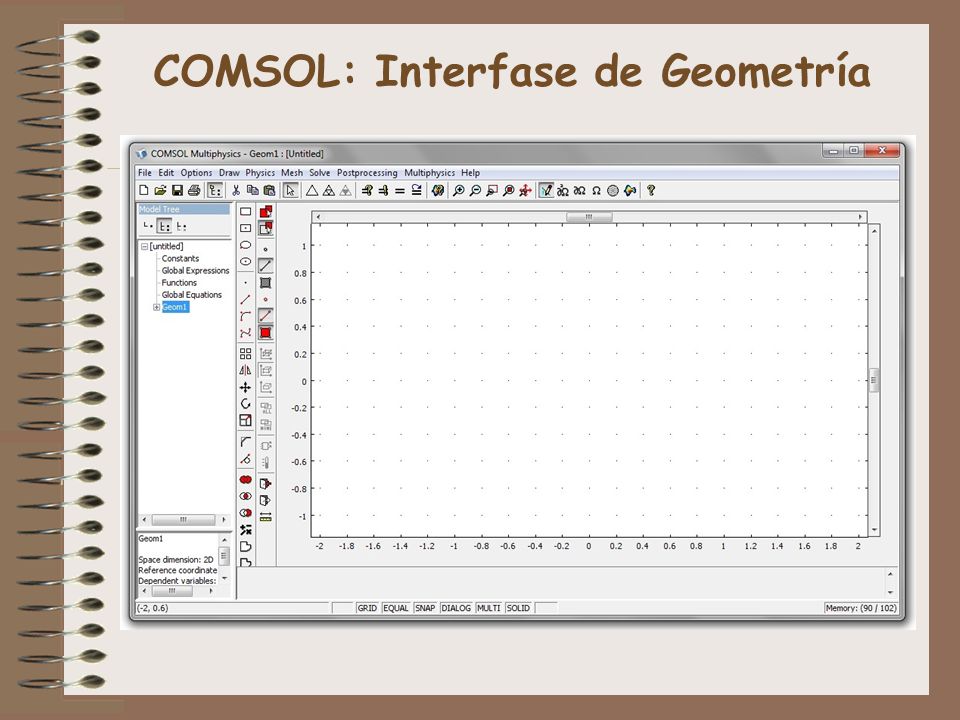960x720 pixels.
Task: Click the Array tool icon
Action: (x=246, y=353)
